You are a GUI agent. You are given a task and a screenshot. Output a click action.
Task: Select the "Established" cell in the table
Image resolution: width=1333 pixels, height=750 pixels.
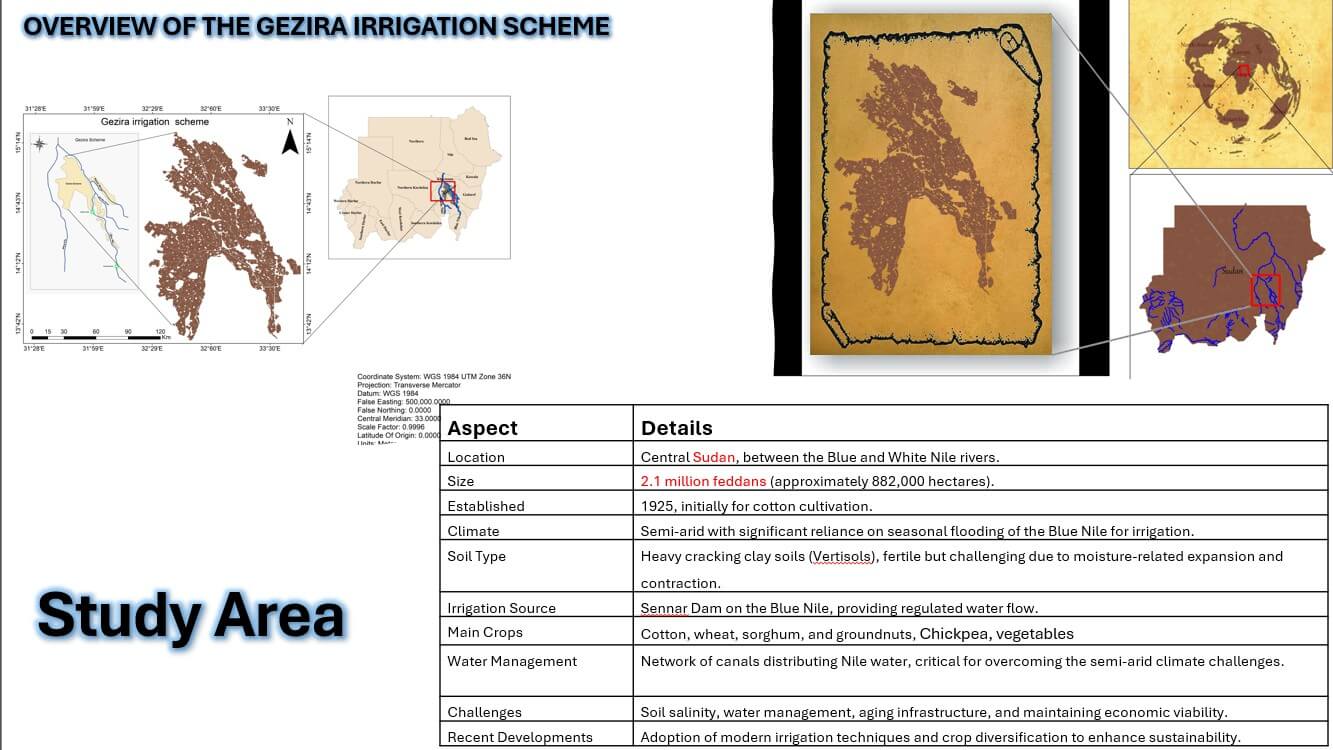(x=536, y=503)
